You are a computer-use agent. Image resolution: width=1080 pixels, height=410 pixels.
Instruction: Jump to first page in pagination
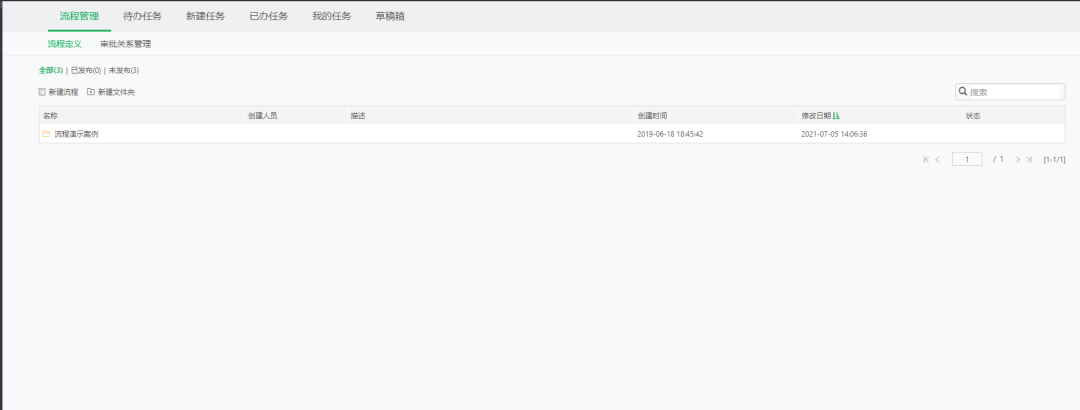tap(926, 160)
